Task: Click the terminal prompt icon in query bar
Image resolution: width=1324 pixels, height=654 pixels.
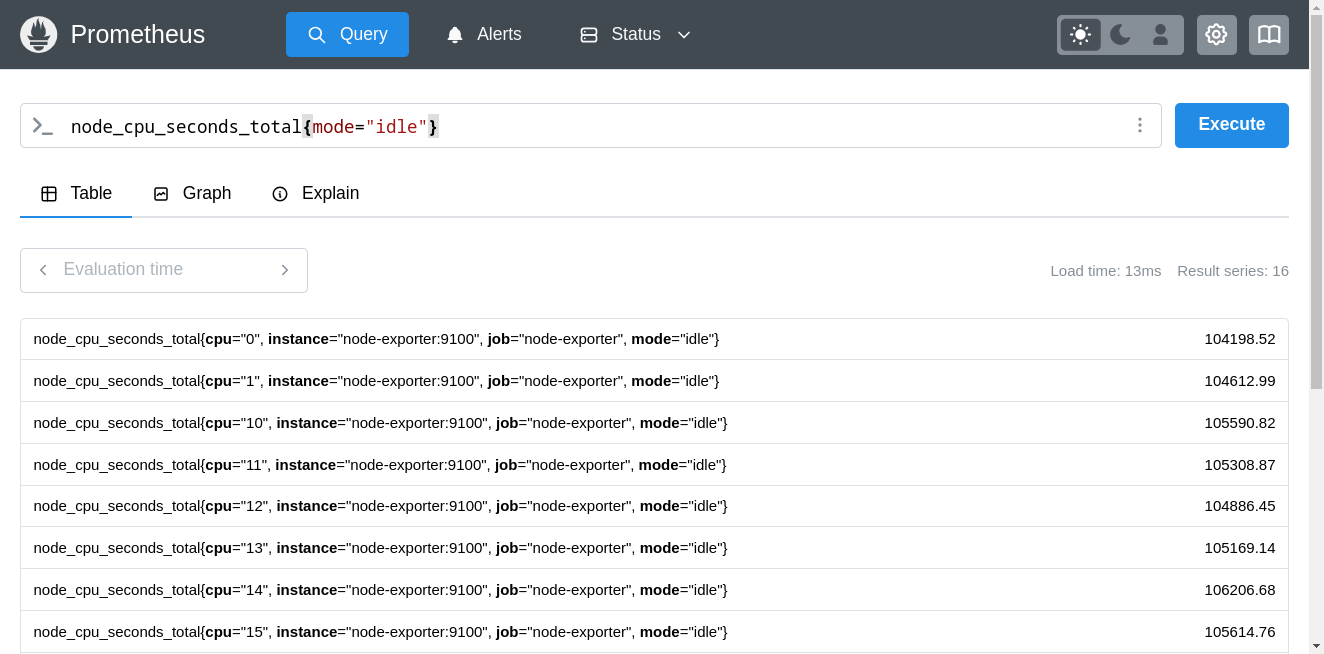Action: [42, 126]
